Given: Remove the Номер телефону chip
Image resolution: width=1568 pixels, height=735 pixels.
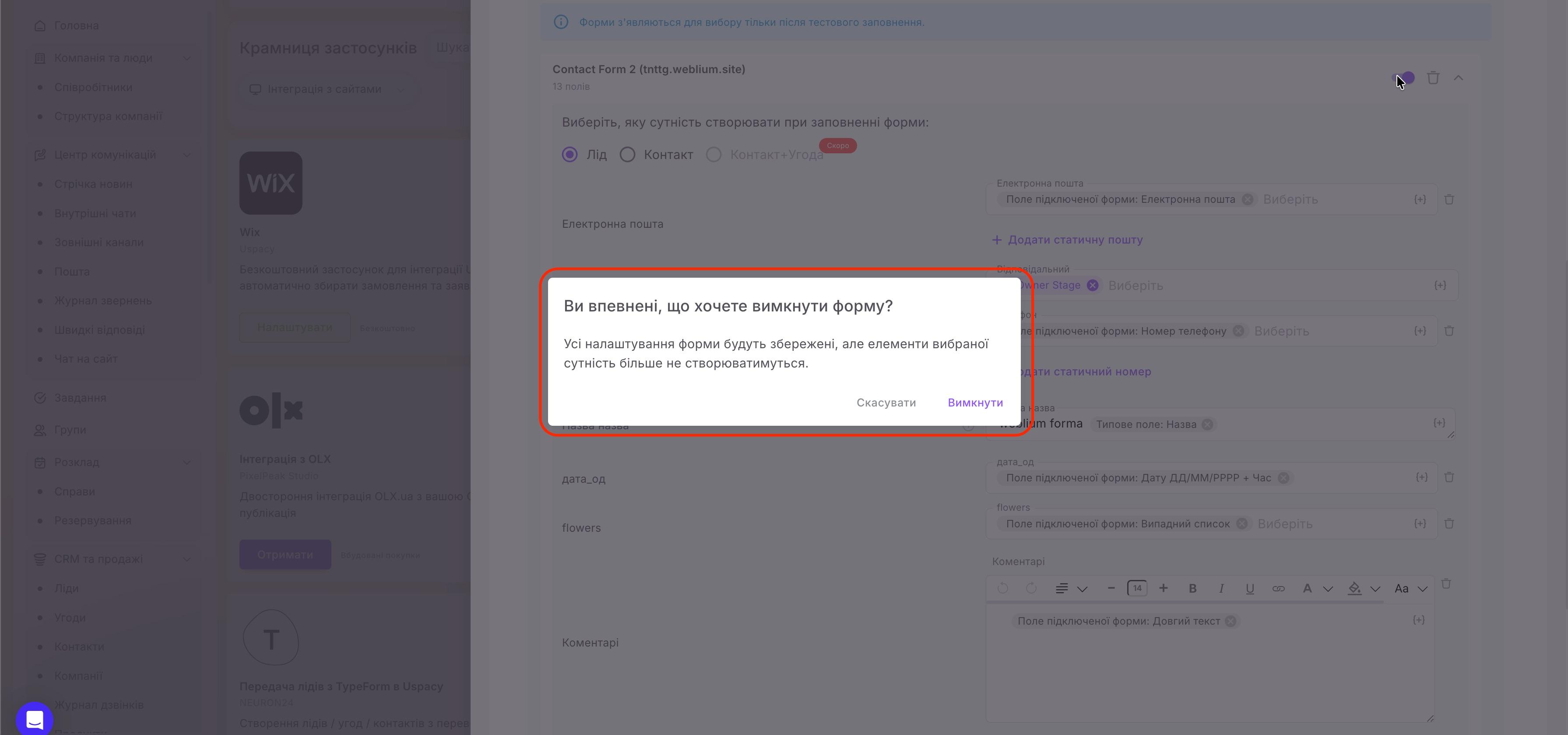Looking at the screenshot, I should (x=1239, y=331).
